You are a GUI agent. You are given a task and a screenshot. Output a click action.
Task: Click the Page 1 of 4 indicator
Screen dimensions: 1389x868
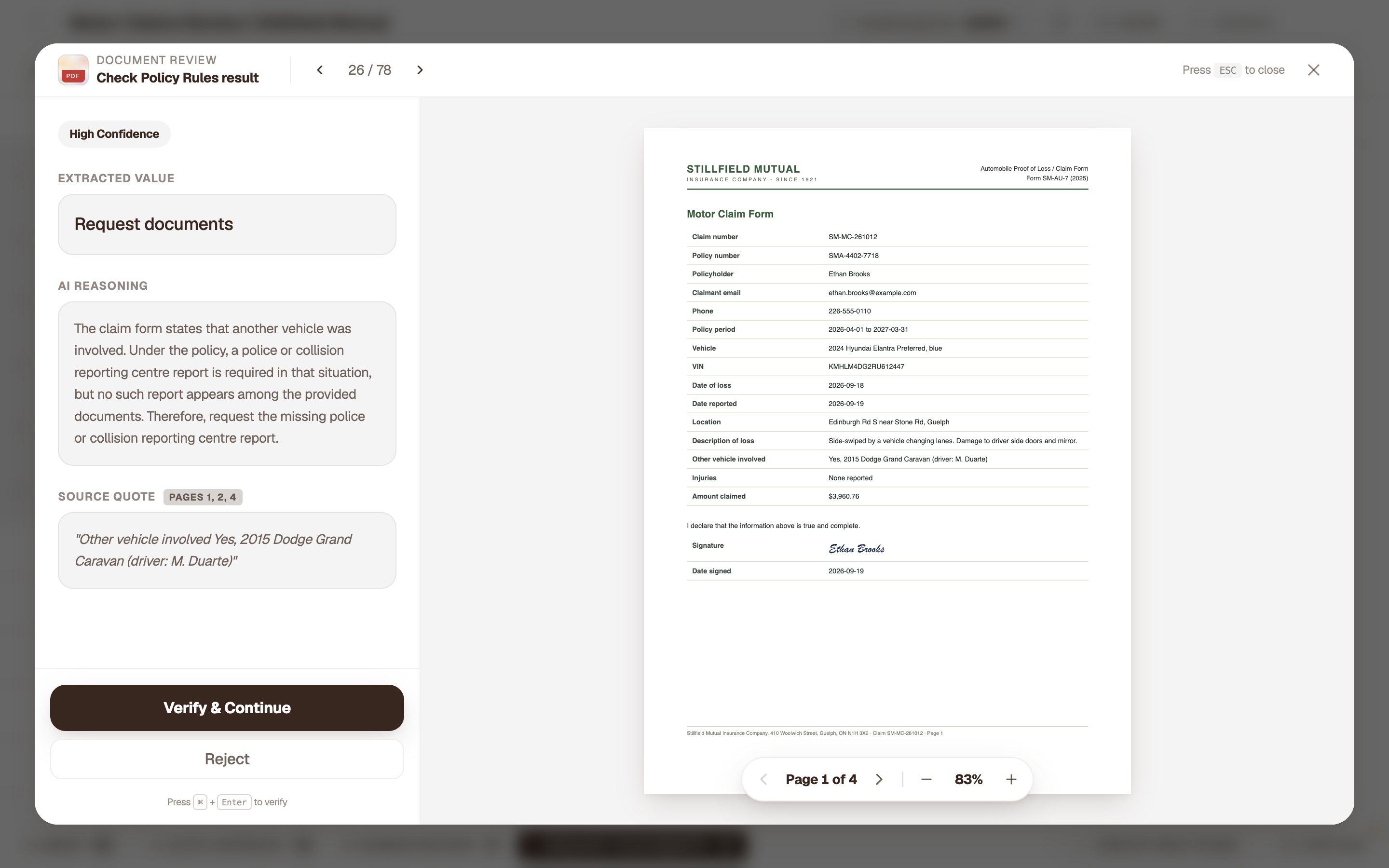click(x=821, y=779)
